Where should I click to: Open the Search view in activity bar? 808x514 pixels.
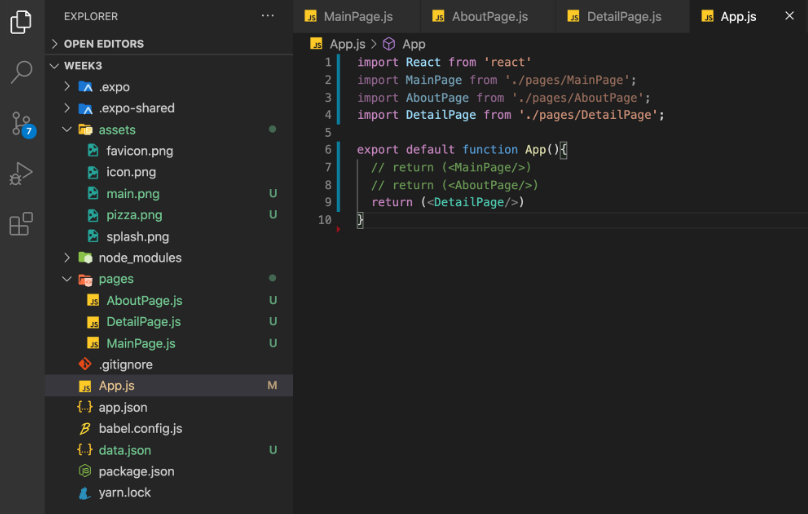[21, 72]
